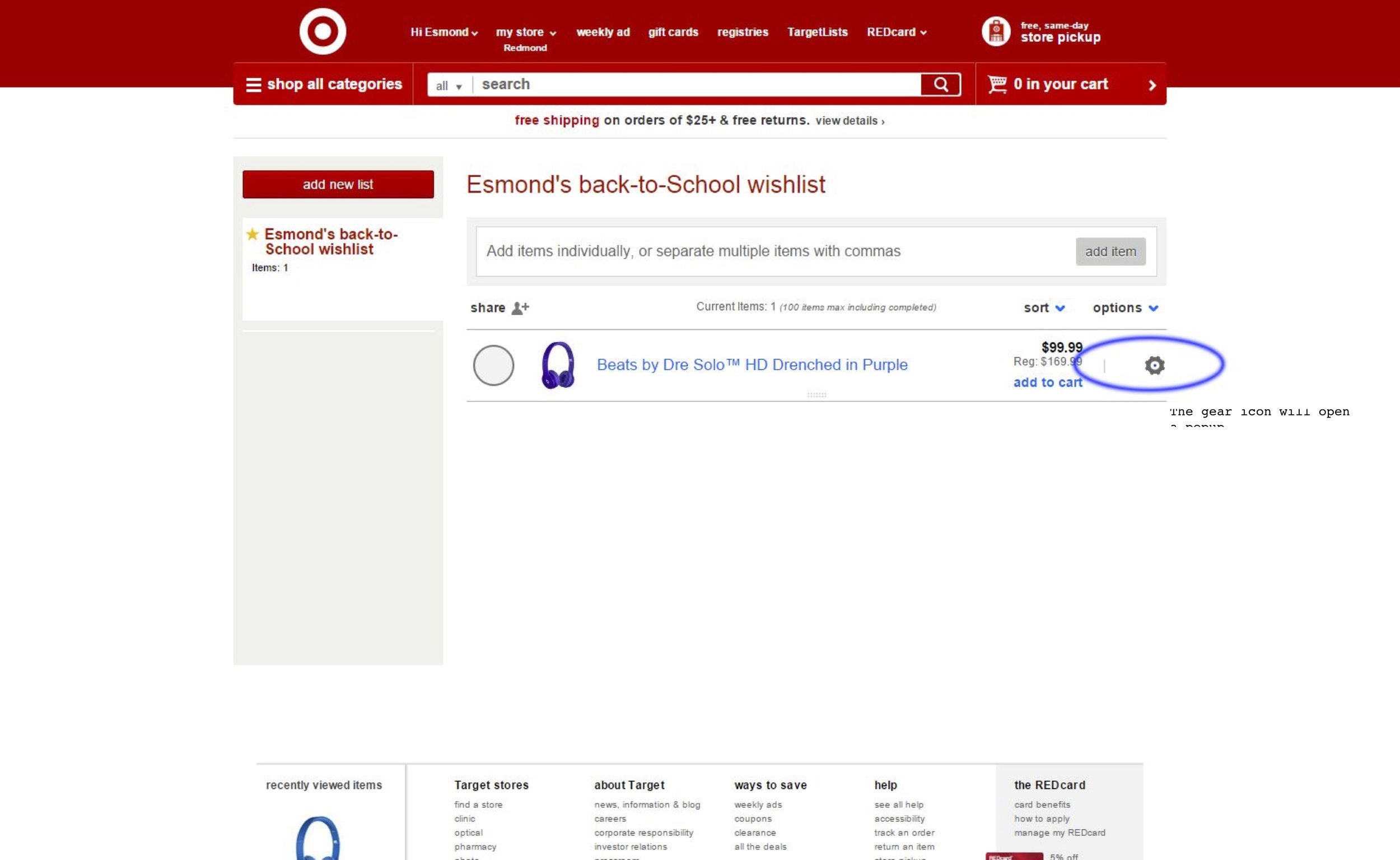Click coupons footer link
1400x860 pixels.
[x=753, y=819]
